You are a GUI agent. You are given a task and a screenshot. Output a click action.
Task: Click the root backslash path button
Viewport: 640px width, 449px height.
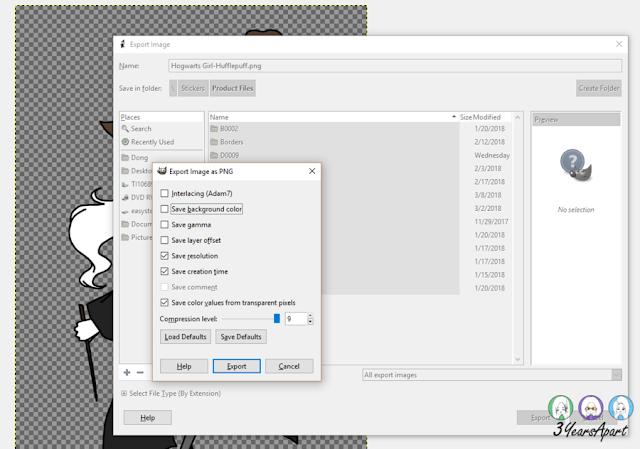(x=173, y=88)
